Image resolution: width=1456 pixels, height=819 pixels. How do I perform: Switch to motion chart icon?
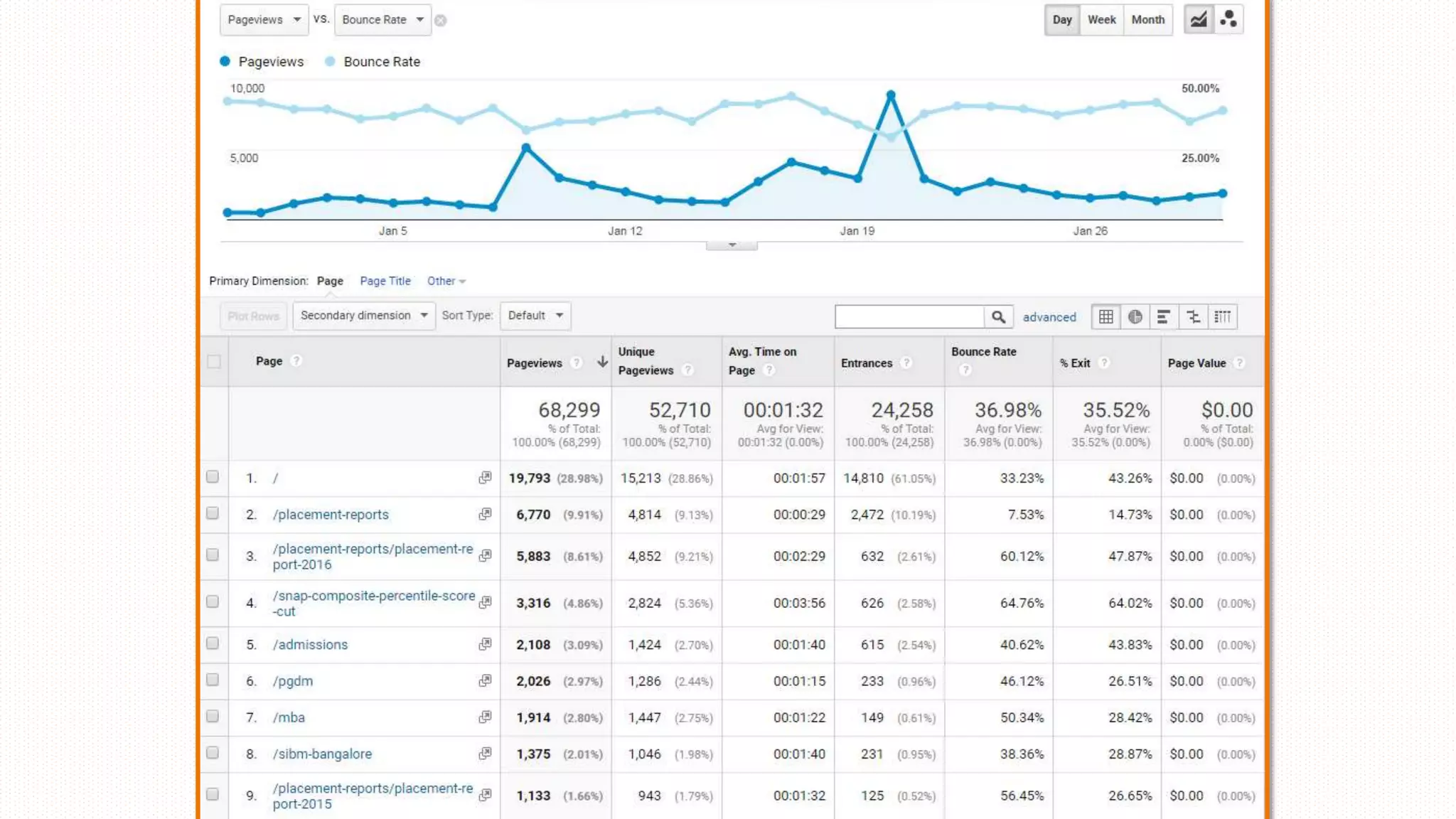coord(1228,20)
